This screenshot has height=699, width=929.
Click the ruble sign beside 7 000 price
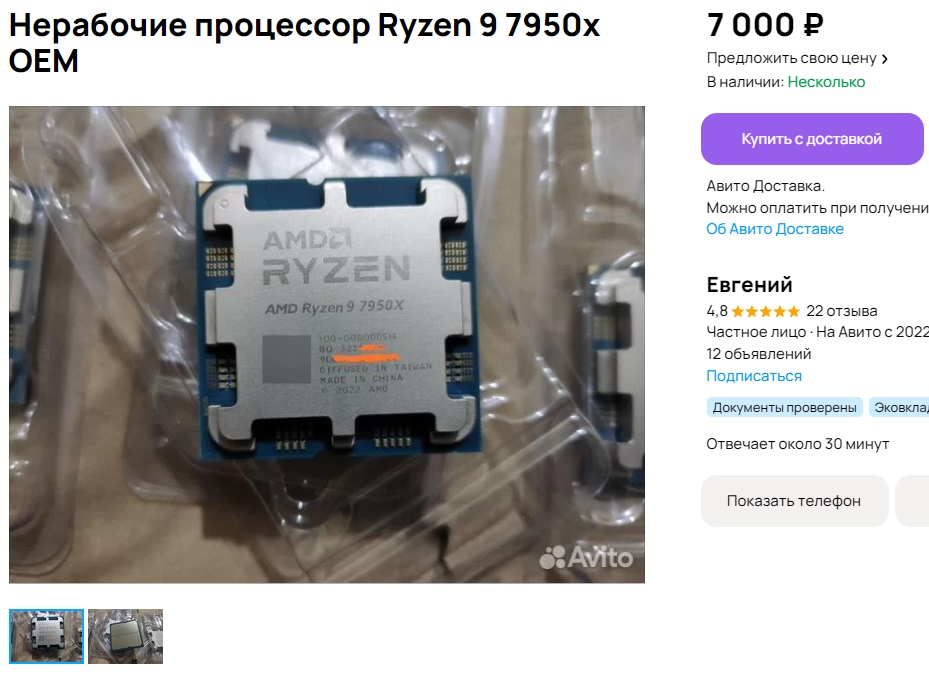pos(813,25)
